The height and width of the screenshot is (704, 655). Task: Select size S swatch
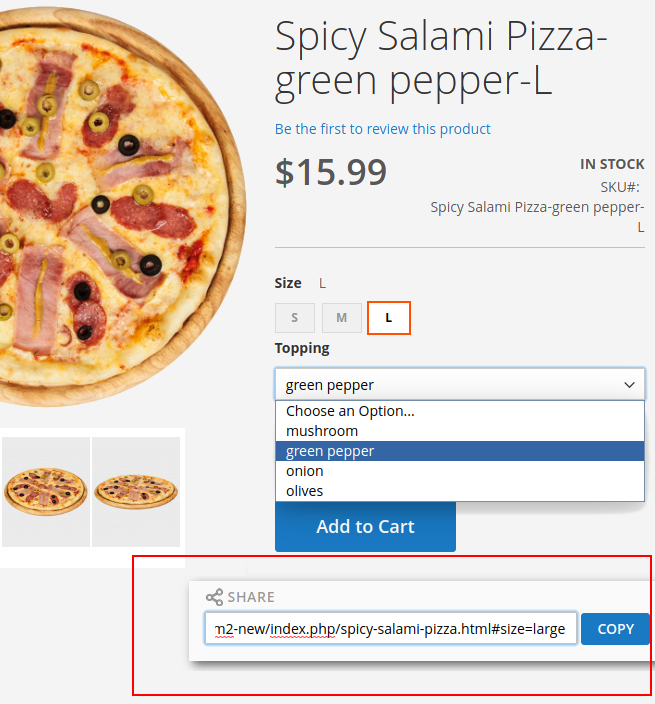point(295,318)
